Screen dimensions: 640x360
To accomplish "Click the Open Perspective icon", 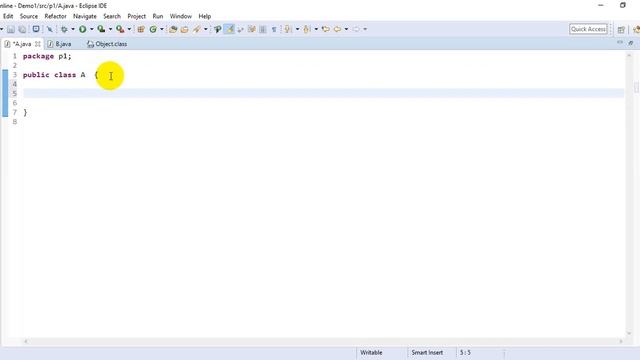I will (x=621, y=29).
